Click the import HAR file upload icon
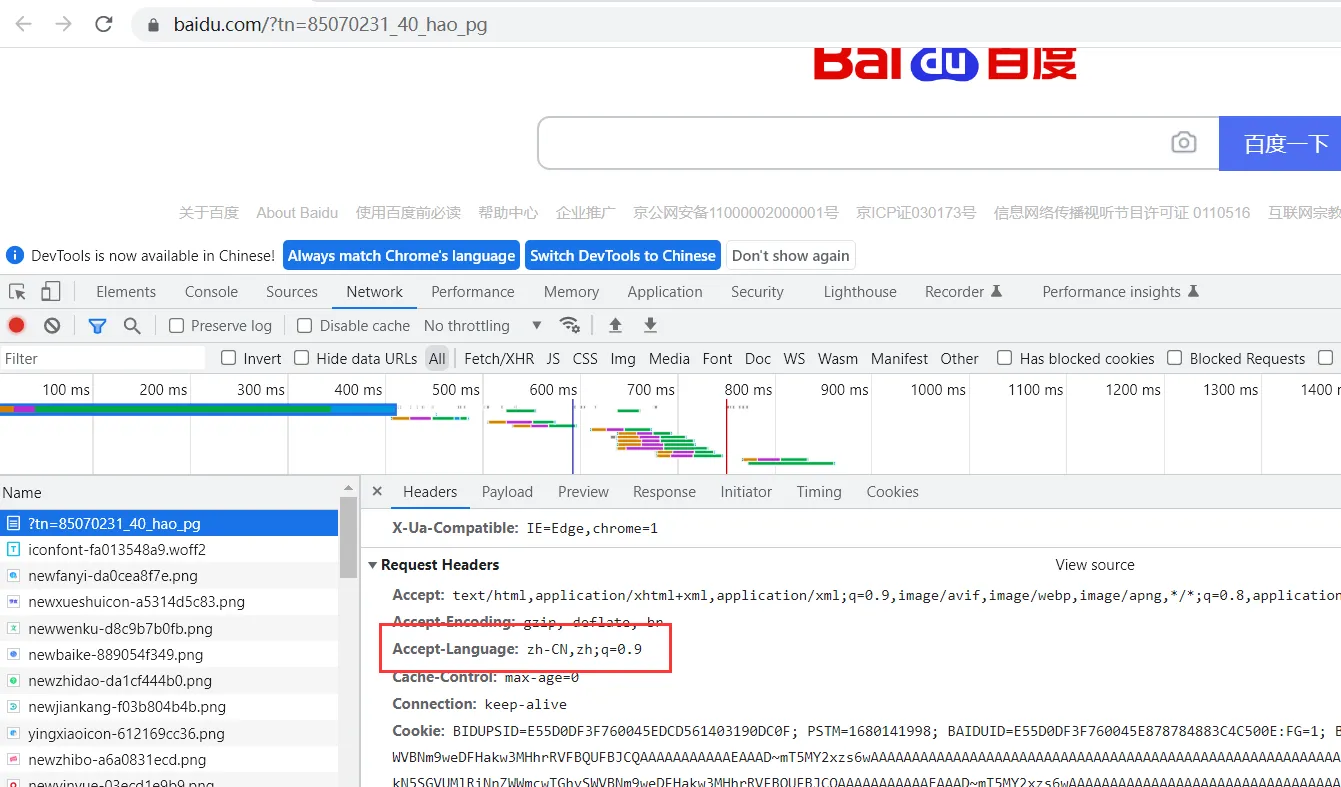Image resolution: width=1341 pixels, height=787 pixels. pos(615,325)
